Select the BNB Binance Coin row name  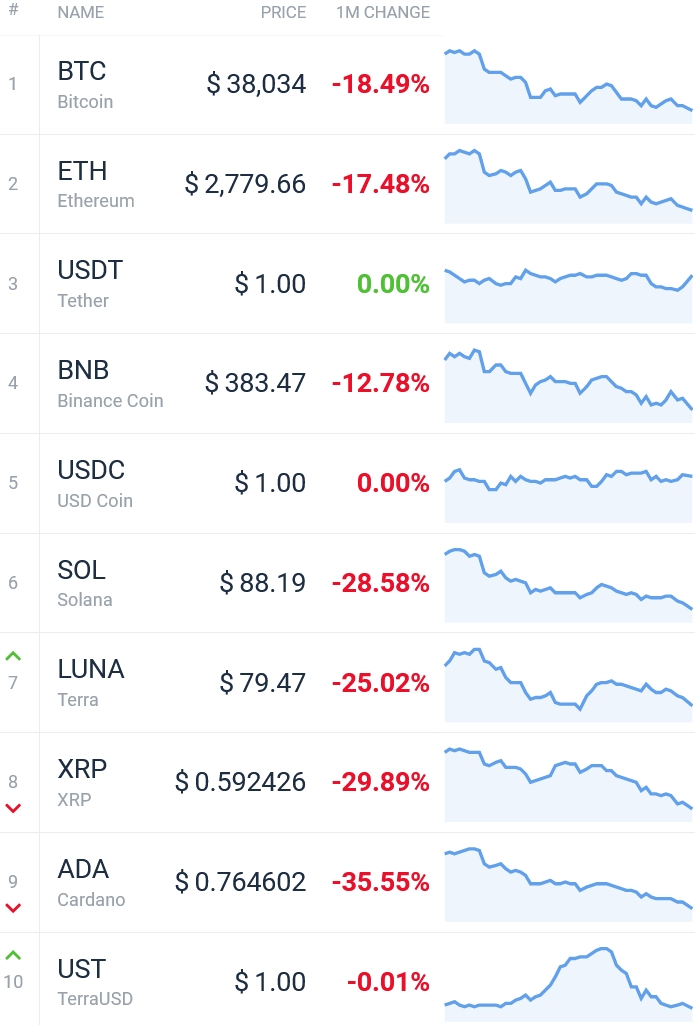[x=110, y=383]
